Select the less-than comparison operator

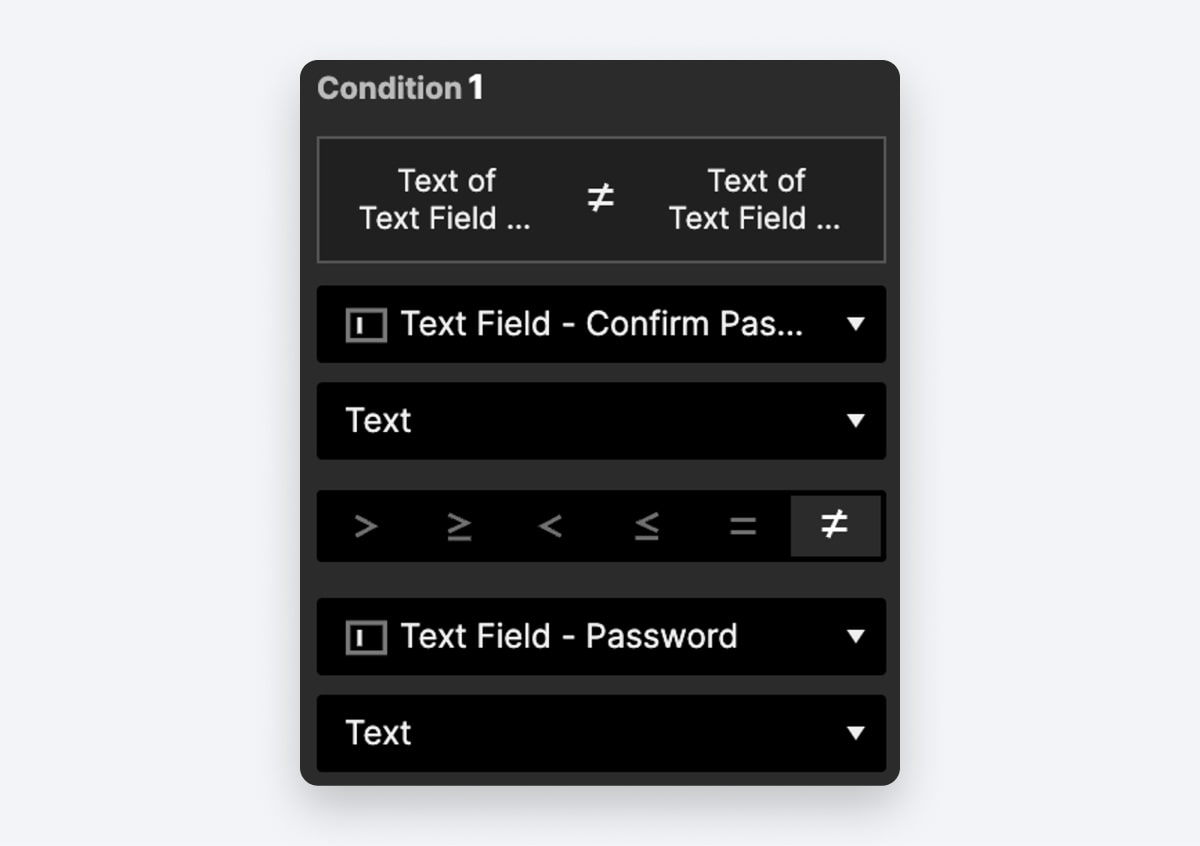[x=553, y=526]
